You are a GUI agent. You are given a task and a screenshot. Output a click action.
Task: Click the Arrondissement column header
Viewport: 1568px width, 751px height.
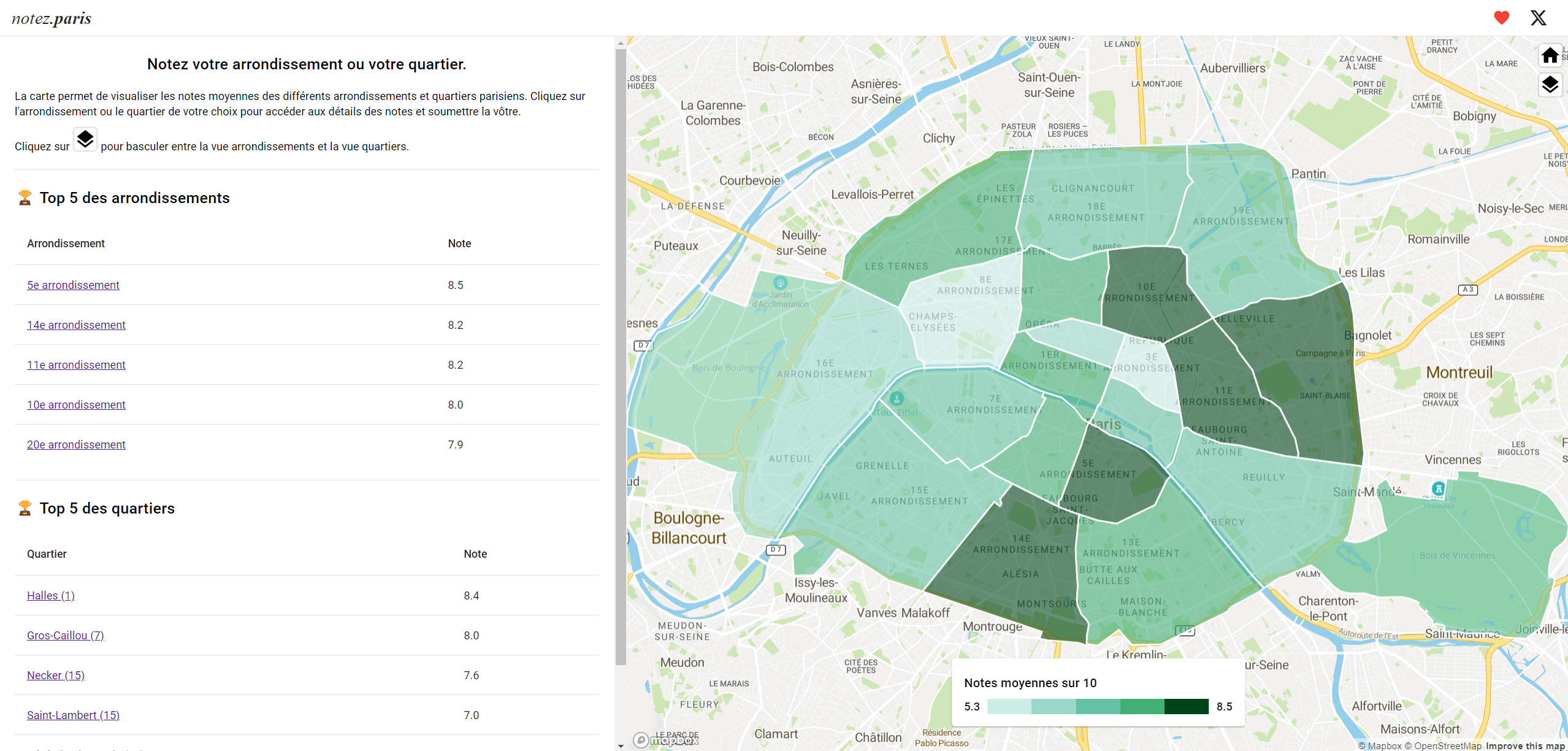(x=66, y=243)
